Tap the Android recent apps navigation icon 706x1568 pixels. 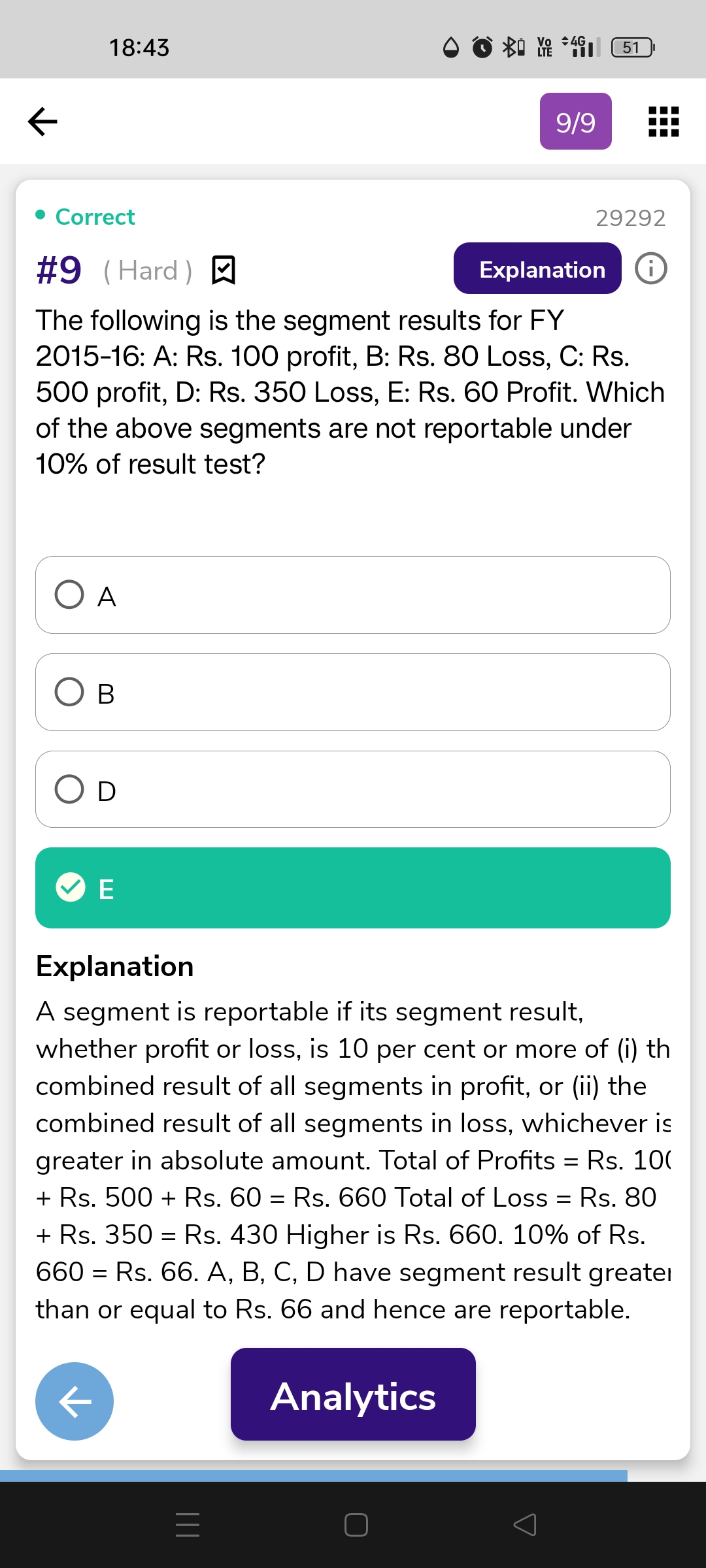[x=188, y=1525]
